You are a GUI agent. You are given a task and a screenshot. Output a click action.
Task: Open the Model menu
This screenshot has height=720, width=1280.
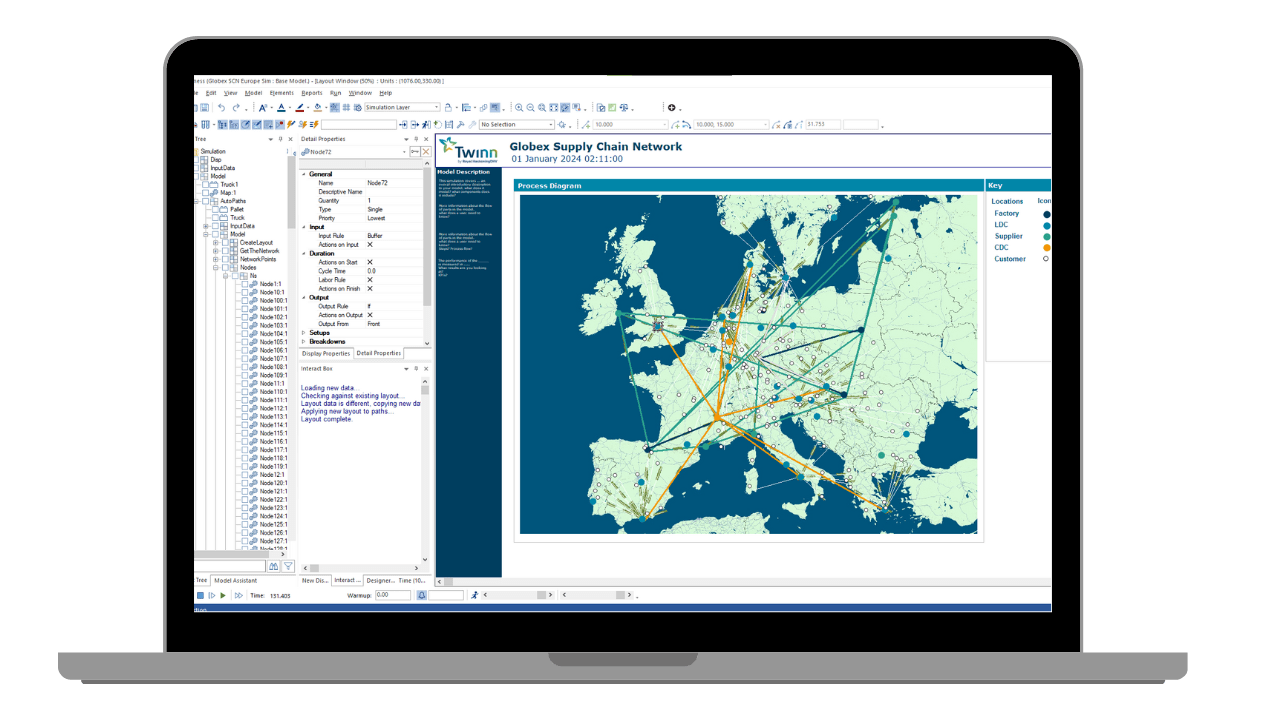(253, 92)
